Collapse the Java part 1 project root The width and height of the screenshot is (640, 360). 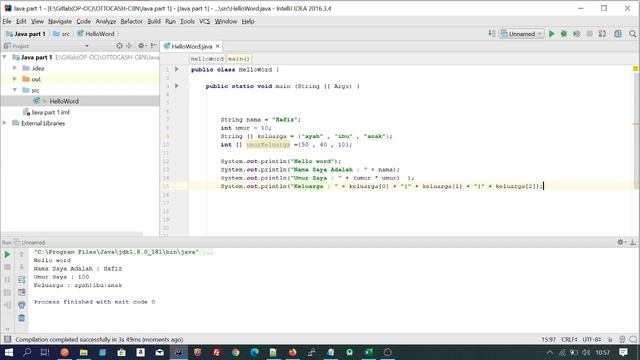5,57
